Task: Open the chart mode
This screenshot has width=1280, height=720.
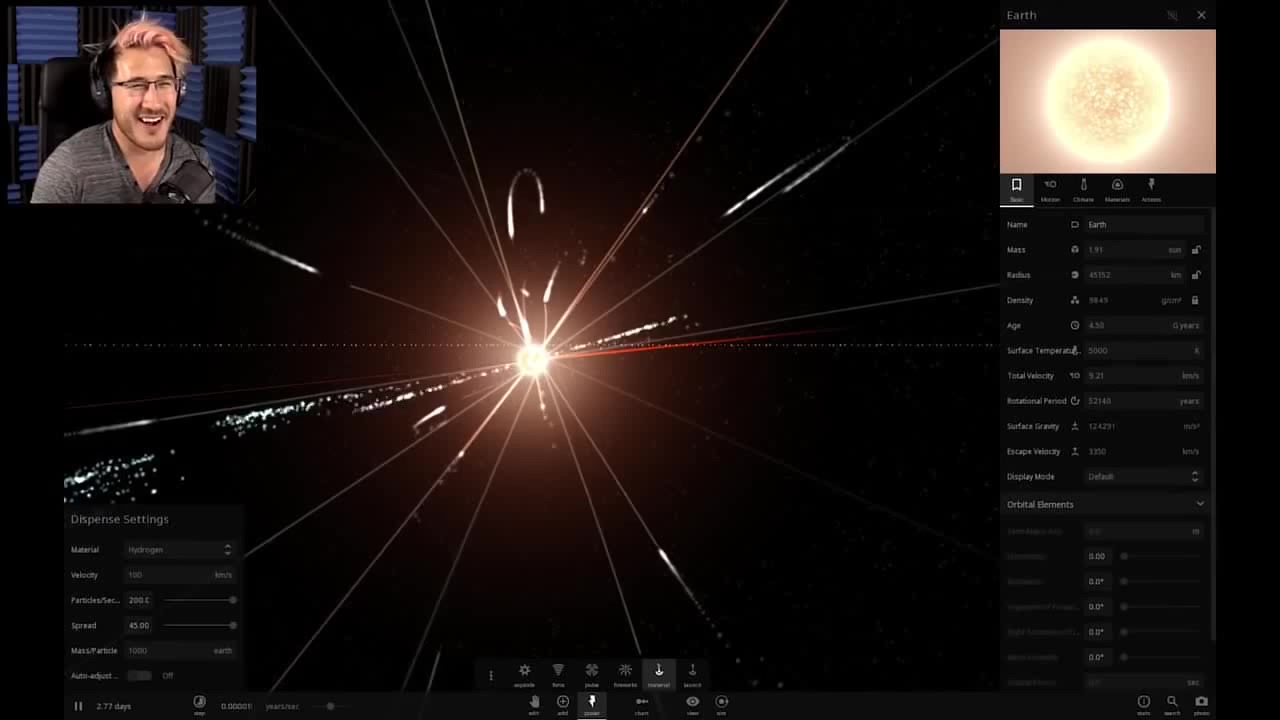Action: click(x=642, y=705)
